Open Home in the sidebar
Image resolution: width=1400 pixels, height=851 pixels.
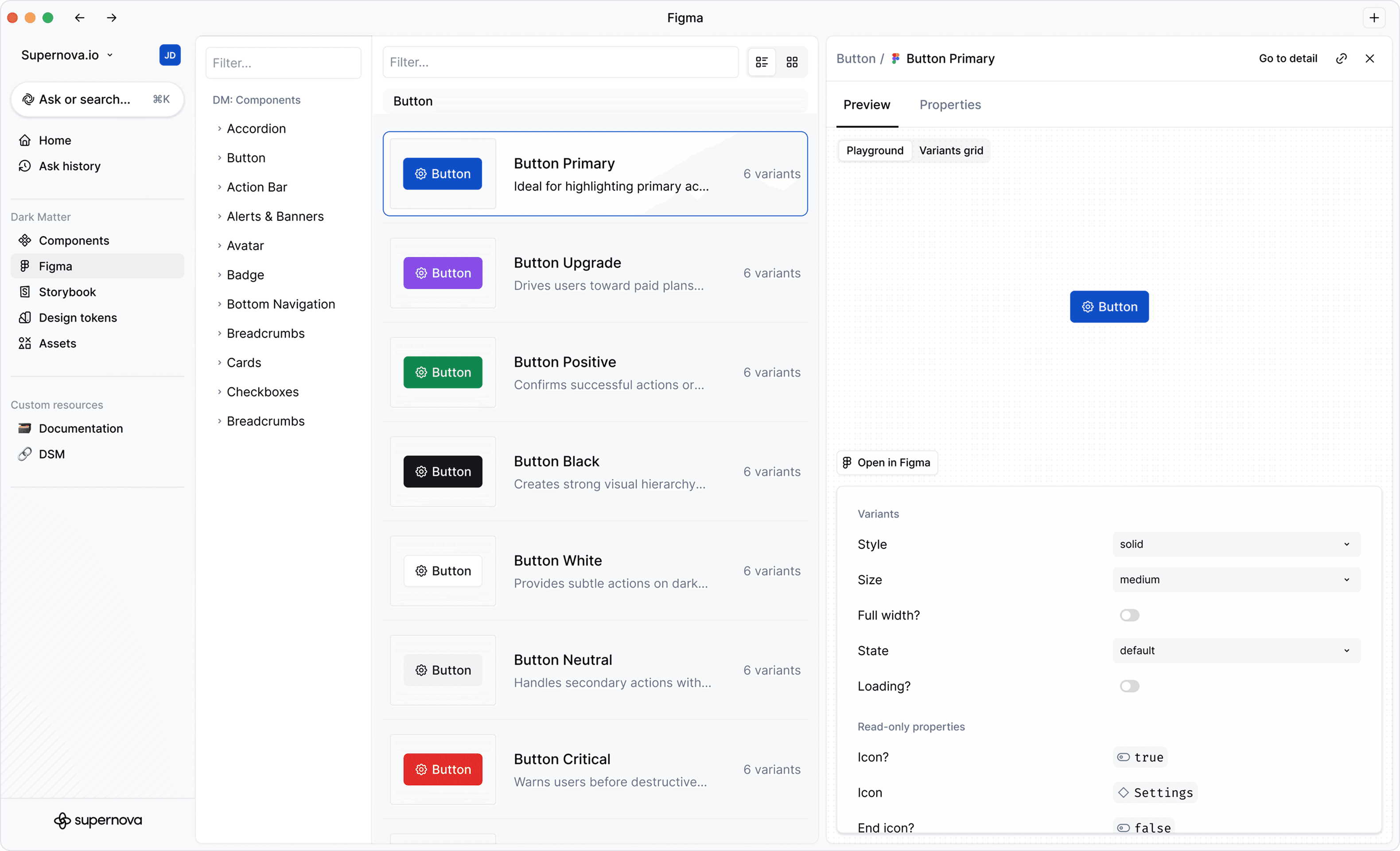tap(97, 141)
